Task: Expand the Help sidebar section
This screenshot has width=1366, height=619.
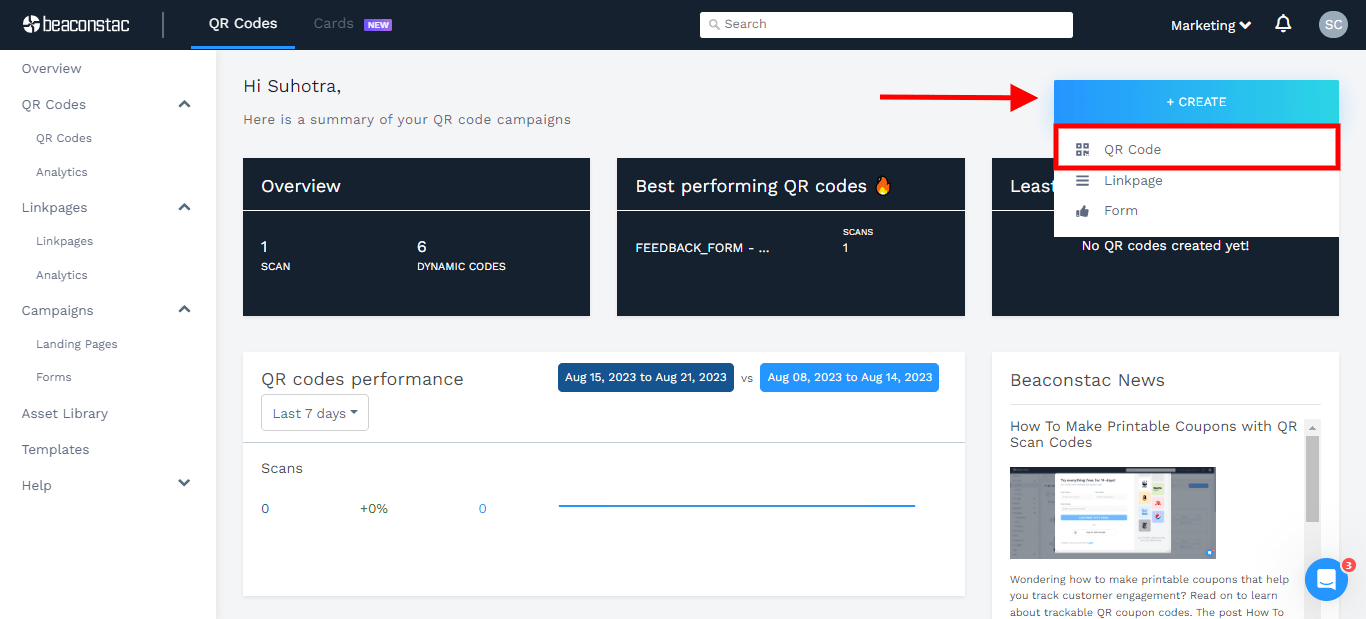Action: (x=184, y=484)
